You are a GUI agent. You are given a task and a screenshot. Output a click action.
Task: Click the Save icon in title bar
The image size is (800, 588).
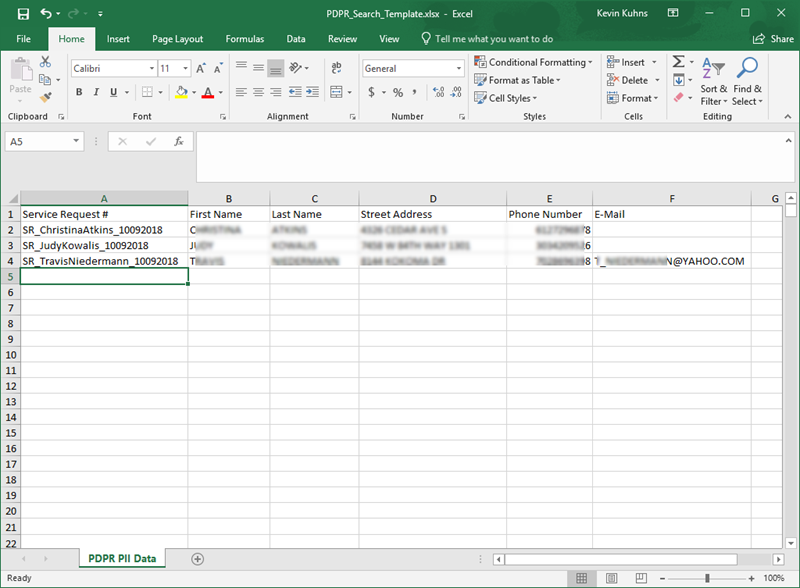(x=22, y=15)
